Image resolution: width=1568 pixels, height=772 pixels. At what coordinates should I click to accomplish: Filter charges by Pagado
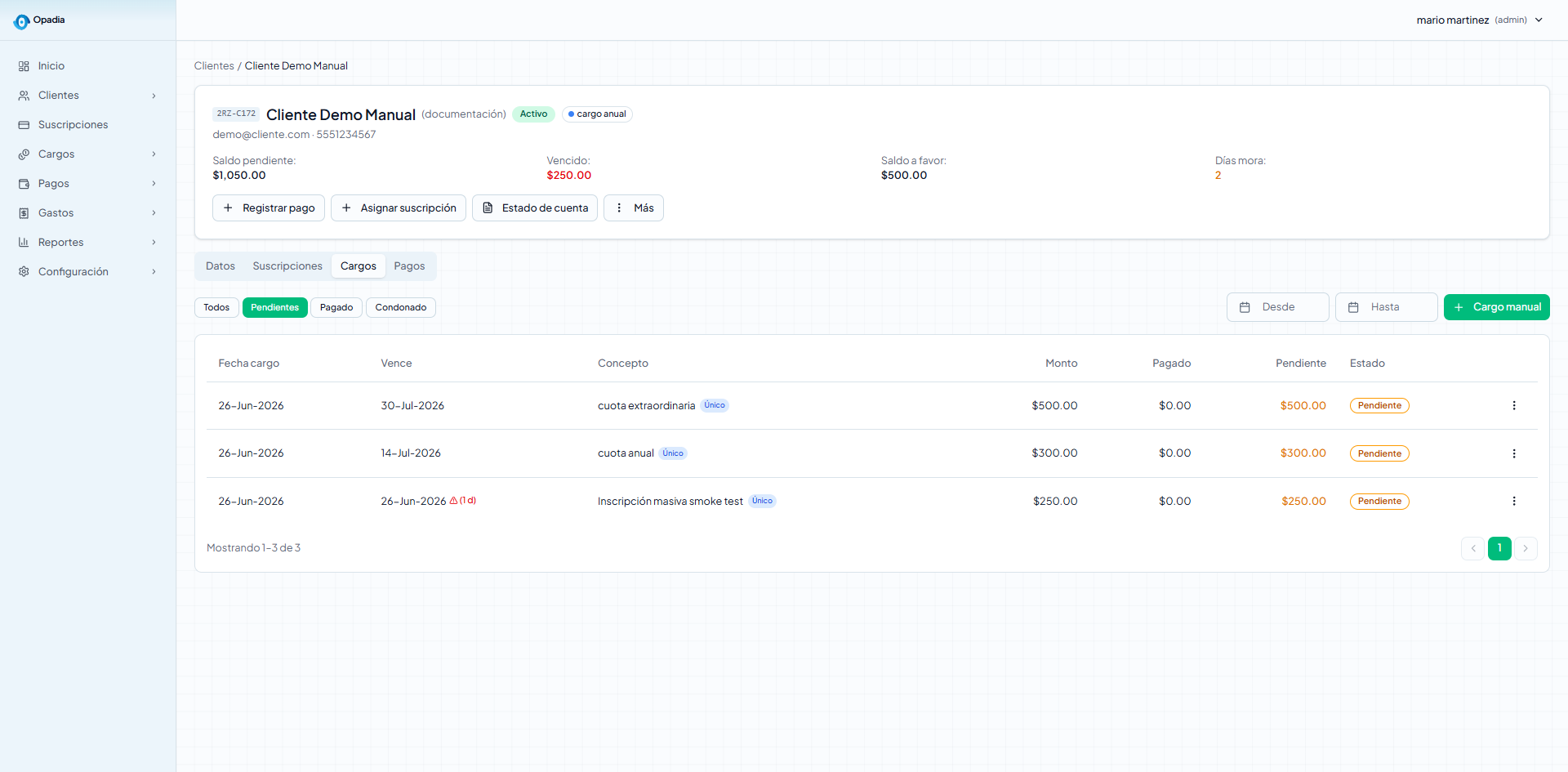click(x=336, y=307)
